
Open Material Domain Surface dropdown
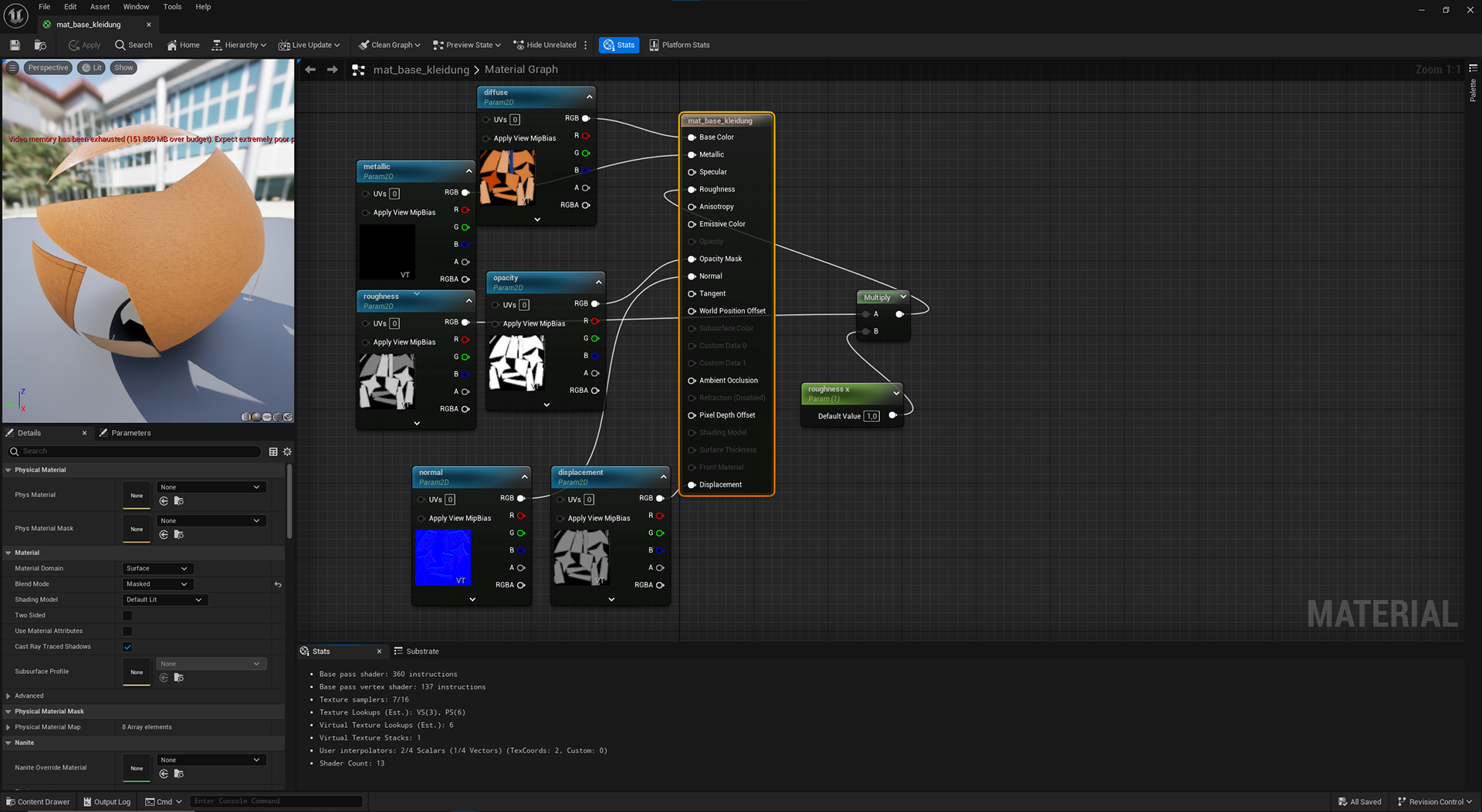coord(157,569)
